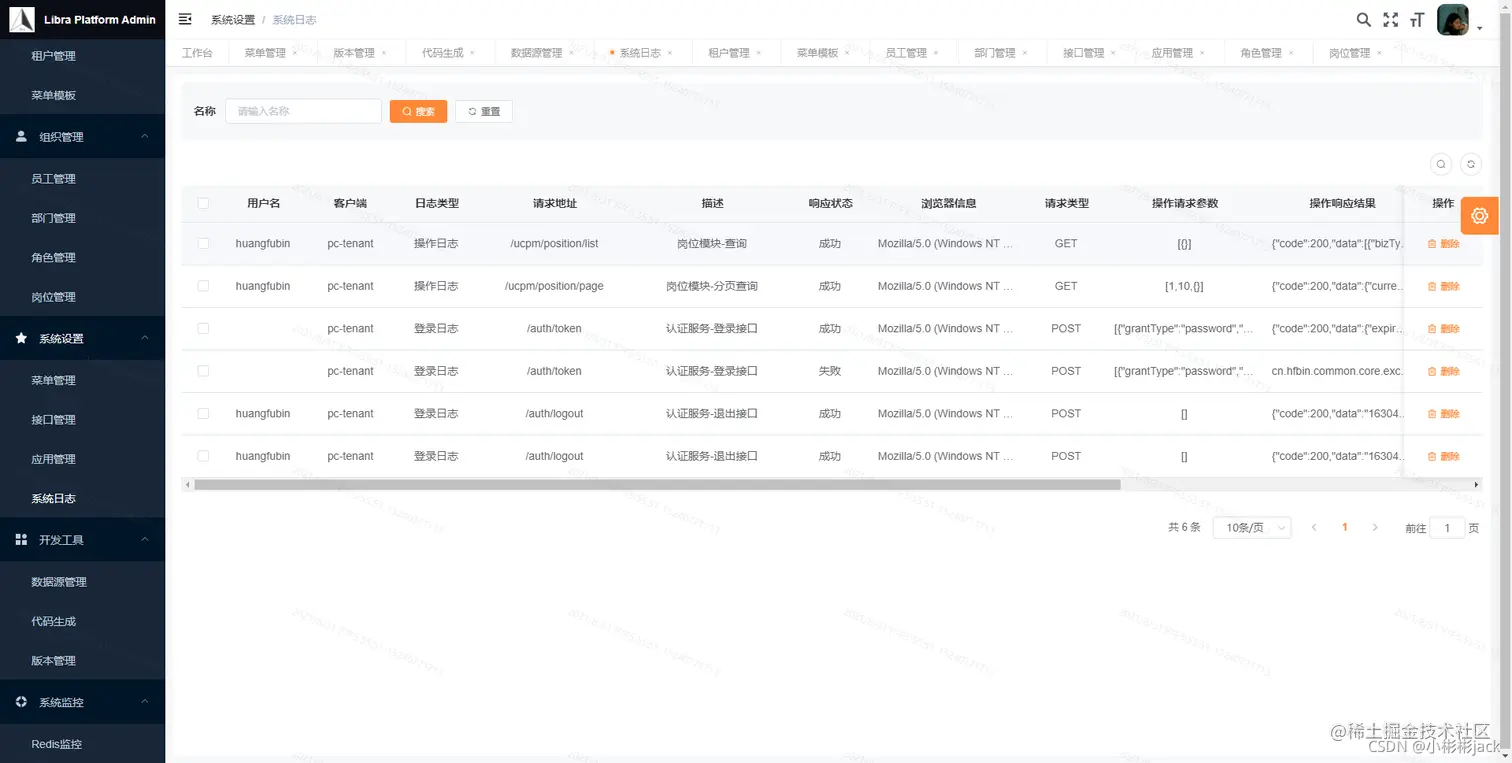Tick the checkbox of the failed login row
This screenshot has width=1512, height=763.
[x=203, y=371]
